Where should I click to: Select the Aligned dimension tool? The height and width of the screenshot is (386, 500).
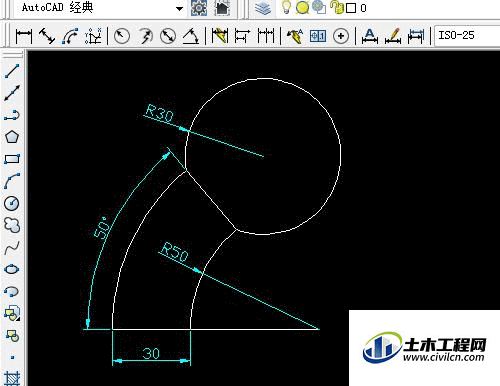point(47,36)
